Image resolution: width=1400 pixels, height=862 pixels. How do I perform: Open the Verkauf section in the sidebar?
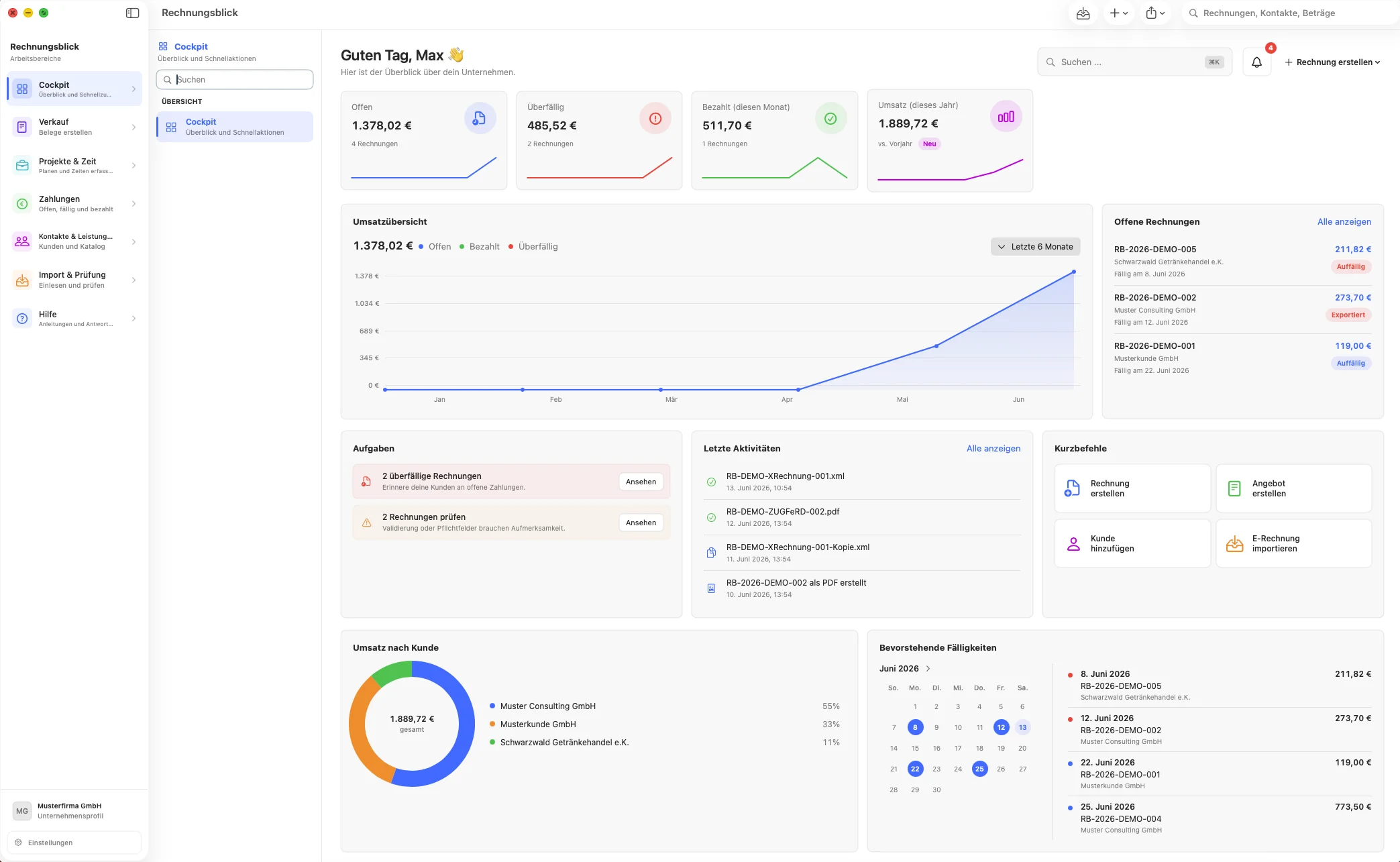pyautogui.click(x=74, y=127)
